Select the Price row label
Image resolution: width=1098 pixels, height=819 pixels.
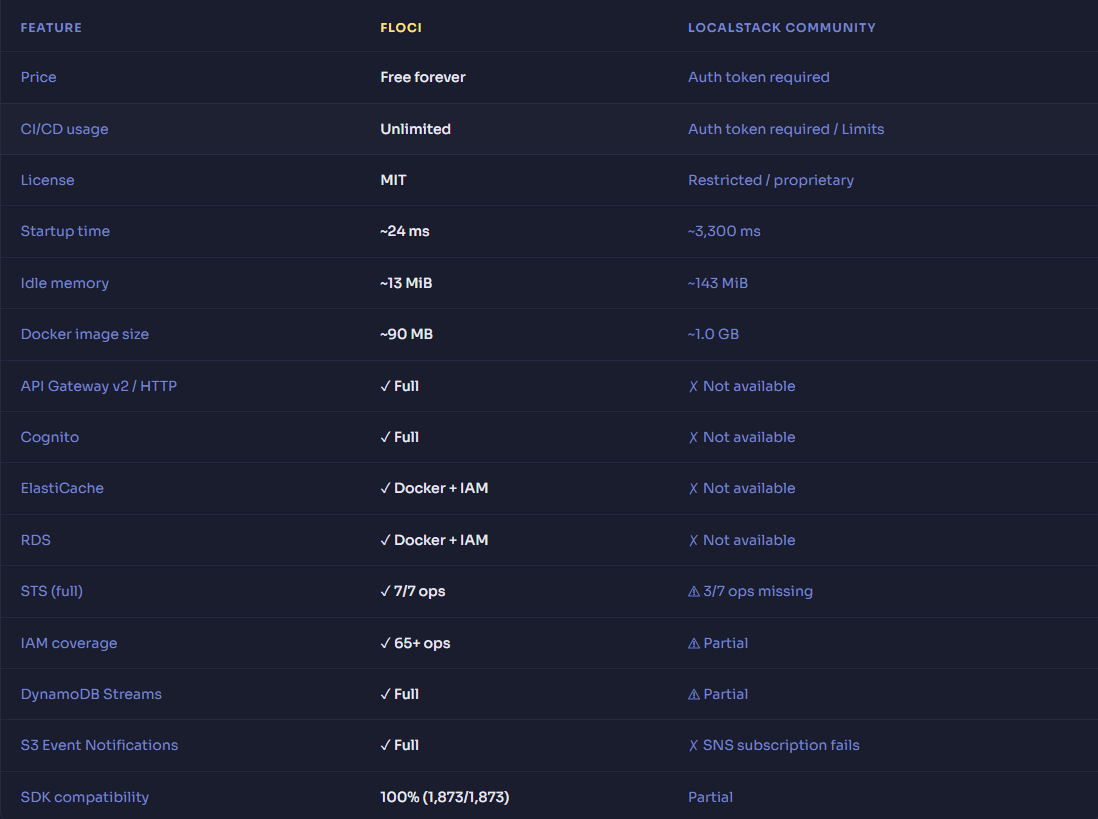[39, 77]
